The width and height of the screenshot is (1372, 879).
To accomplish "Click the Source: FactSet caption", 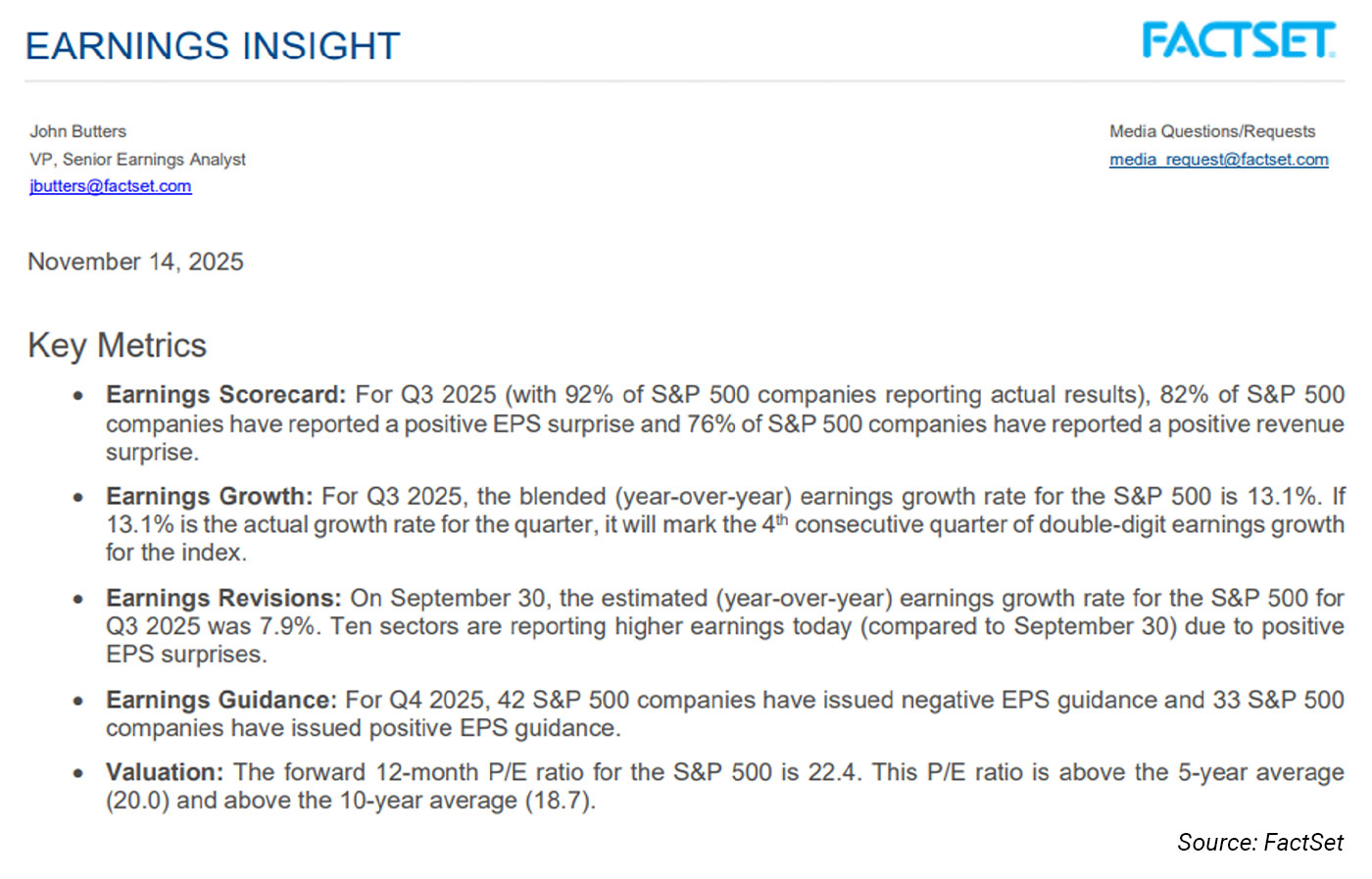I will [x=1259, y=843].
